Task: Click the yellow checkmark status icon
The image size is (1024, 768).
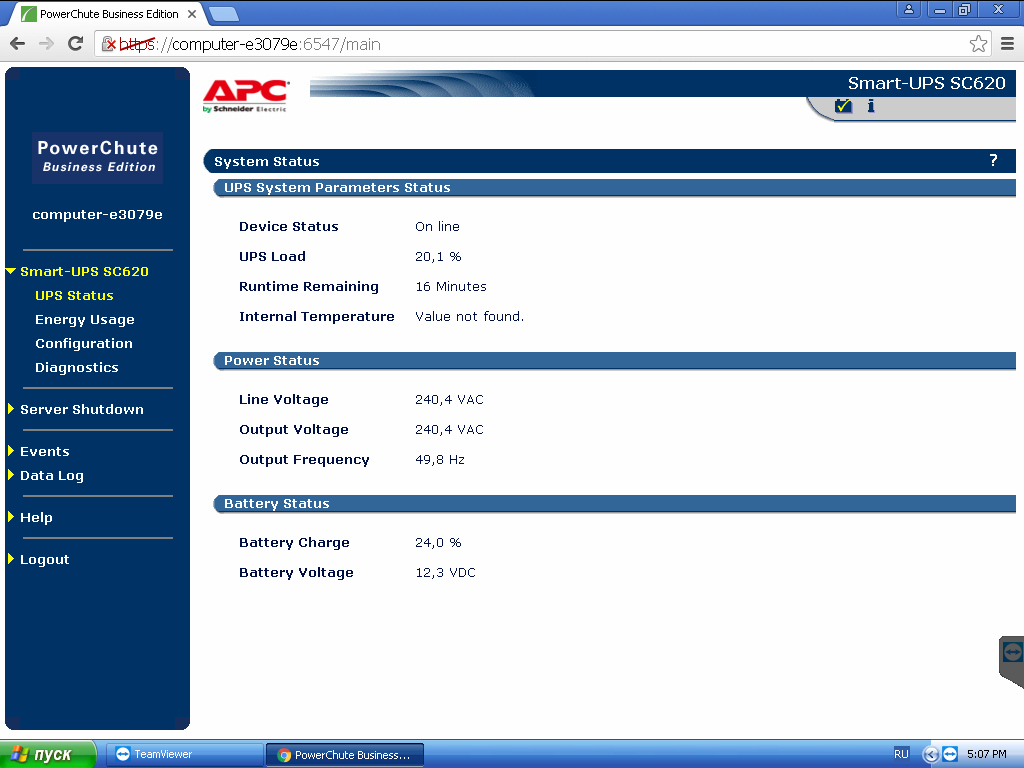Action: tap(843, 106)
